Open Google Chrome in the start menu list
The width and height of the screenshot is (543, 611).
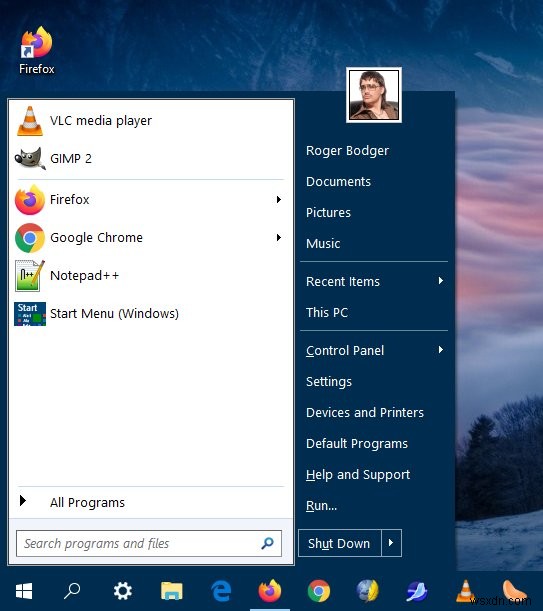pyautogui.click(x=150, y=238)
